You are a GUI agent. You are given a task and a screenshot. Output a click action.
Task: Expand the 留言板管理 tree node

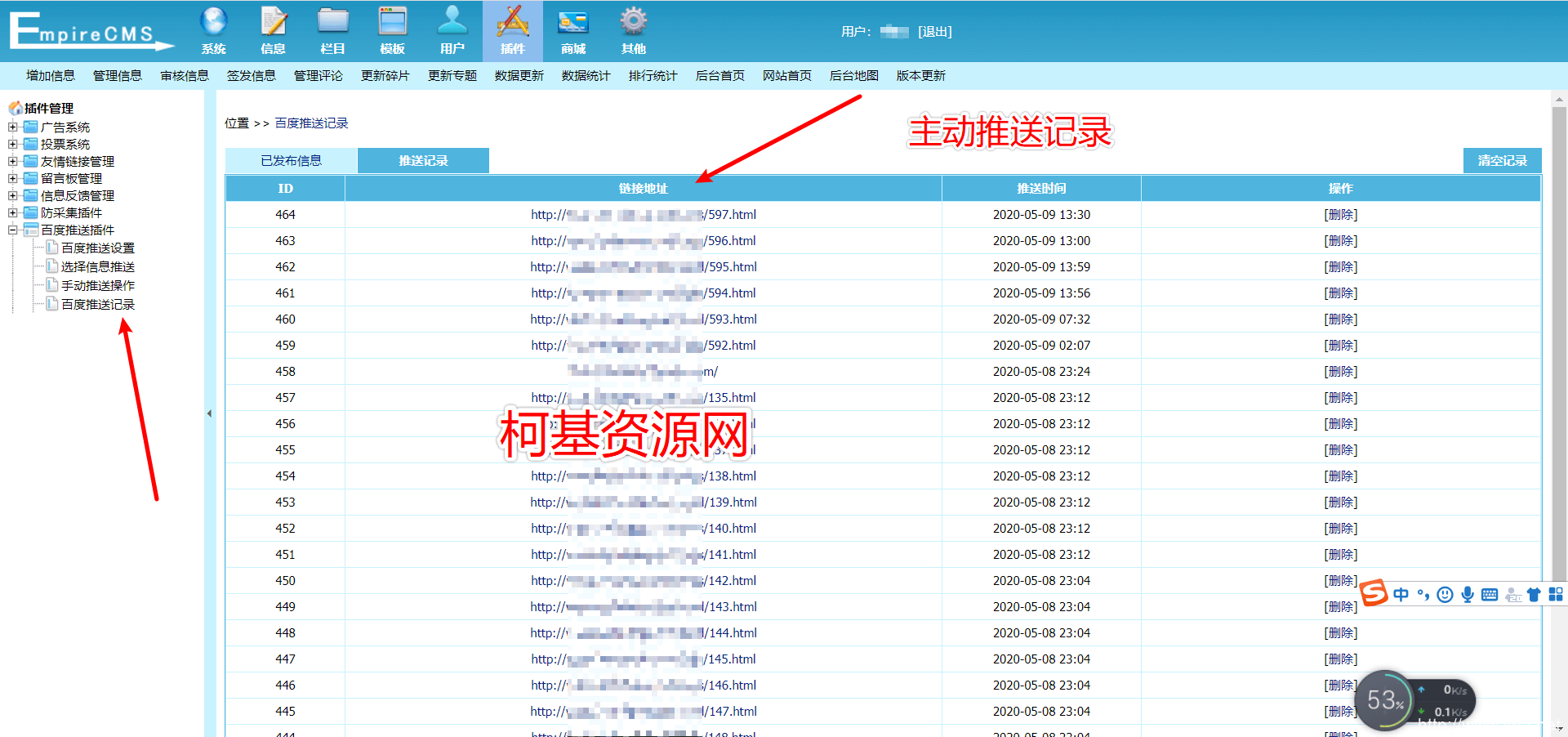tap(12, 178)
